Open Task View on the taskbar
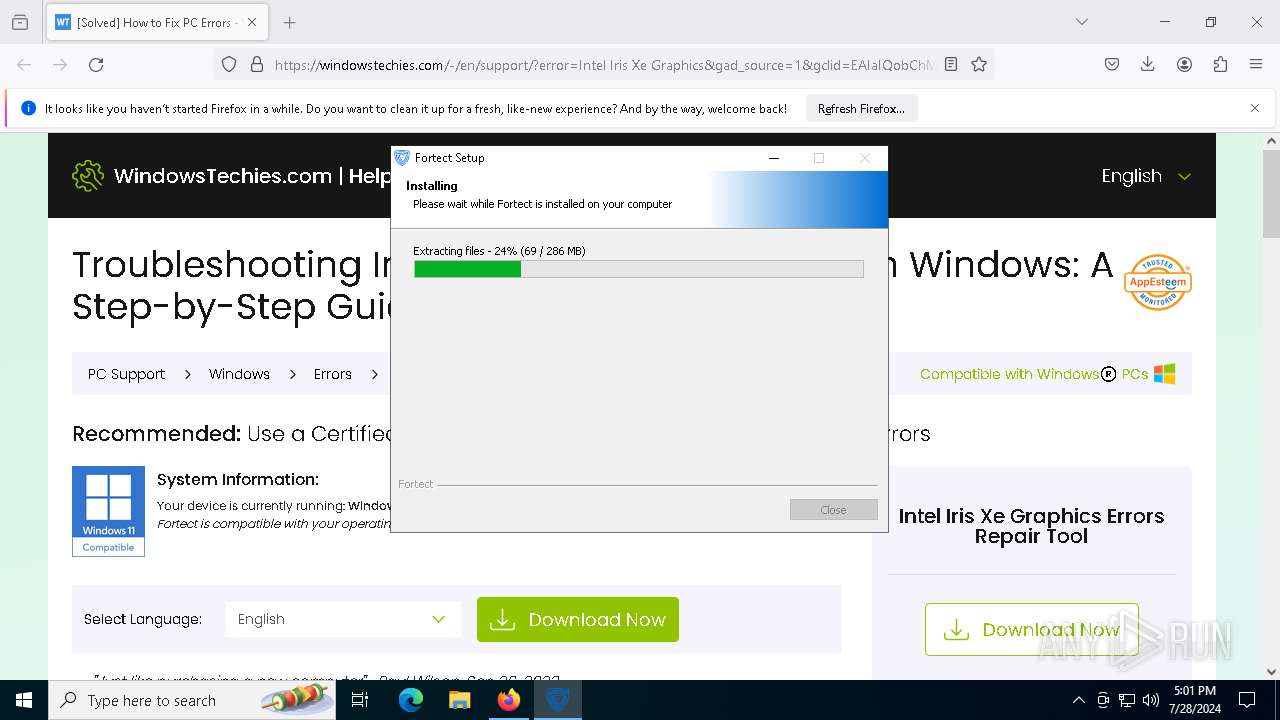Image resolution: width=1280 pixels, height=720 pixels. pyautogui.click(x=360, y=700)
